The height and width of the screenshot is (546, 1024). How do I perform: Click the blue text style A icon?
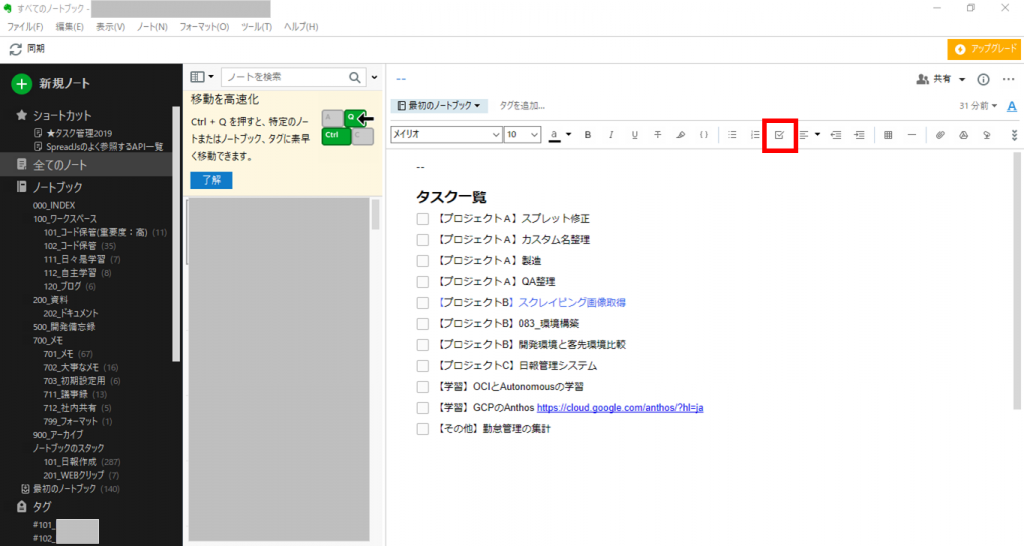(1012, 106)
